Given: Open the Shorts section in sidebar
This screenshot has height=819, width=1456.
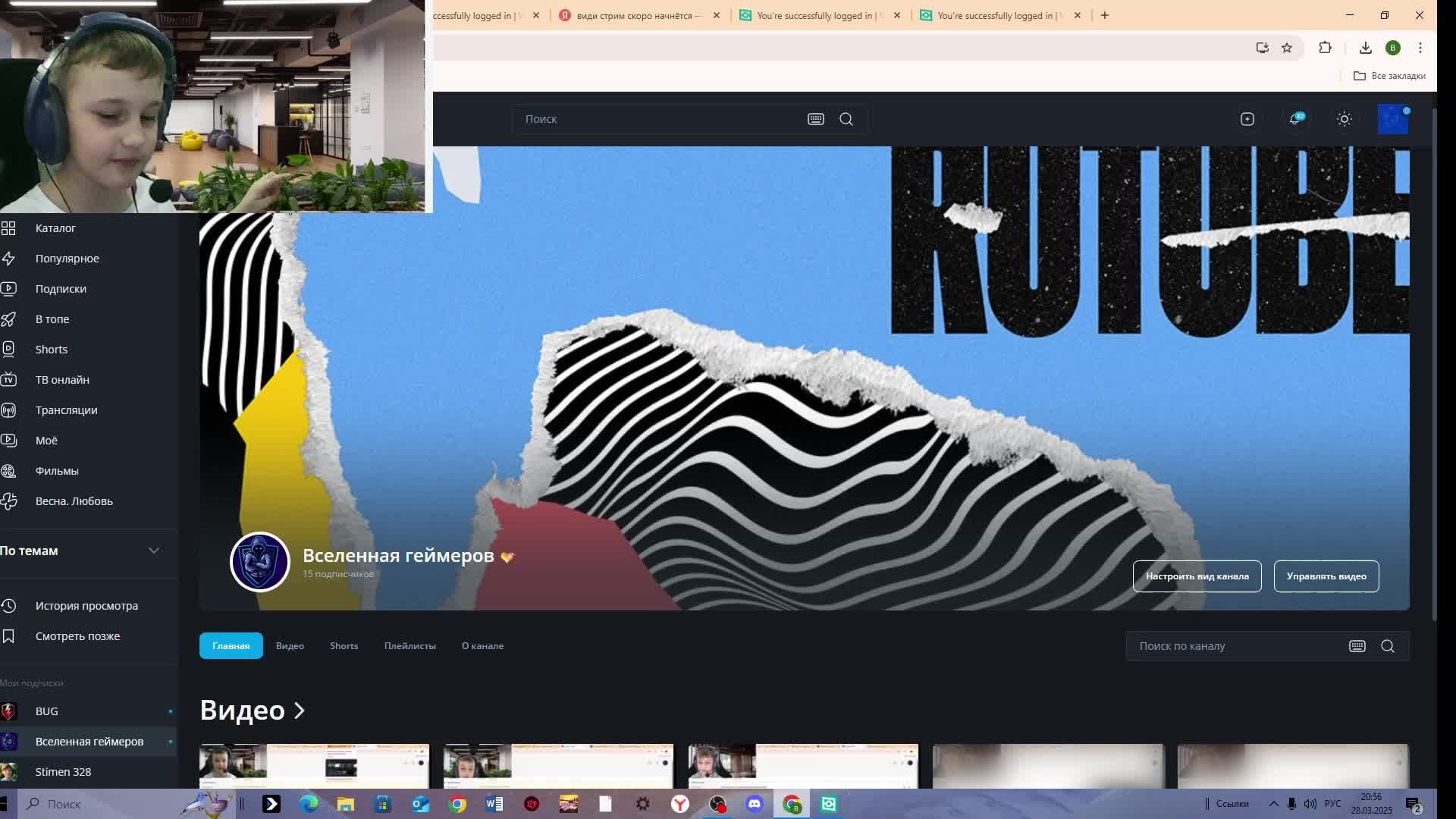Looking at the screenshot, I should point(52,350).
